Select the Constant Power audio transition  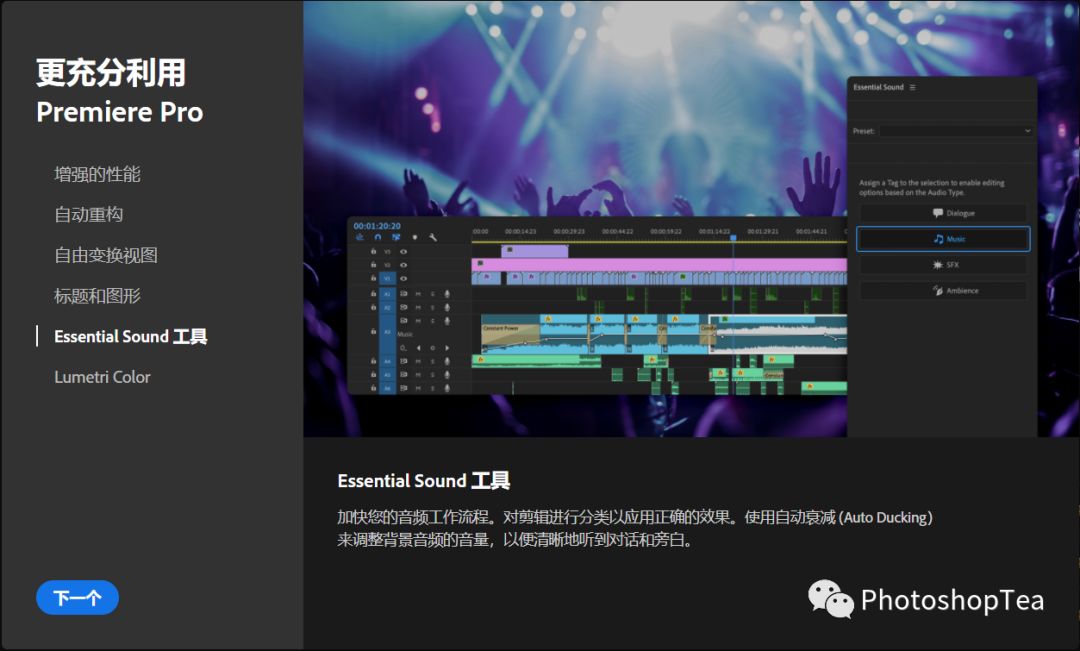[x=510, y=334]
